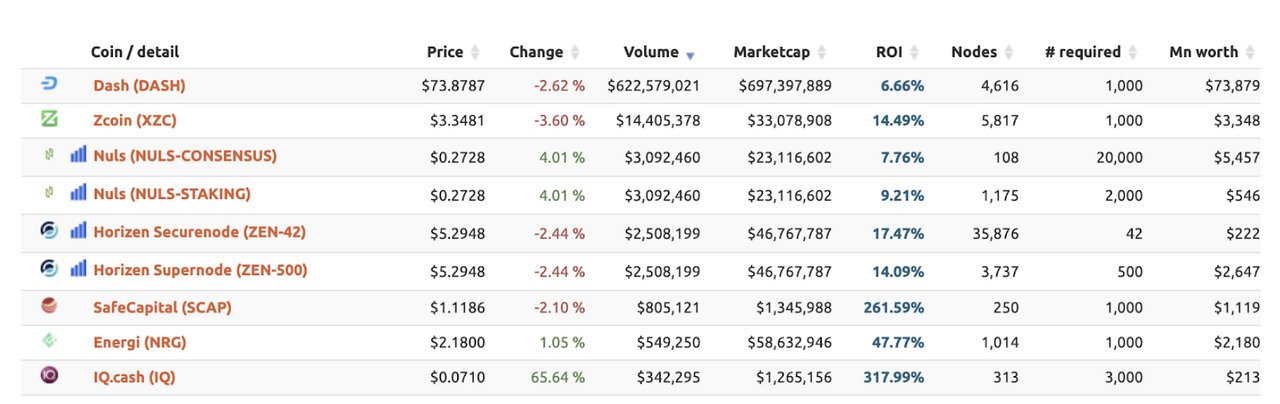The width and height of the screenshot is (1280, 404).
Task: Open the Horizen Securenode (ZEN-42) link
Action: (x=199, y=232)
